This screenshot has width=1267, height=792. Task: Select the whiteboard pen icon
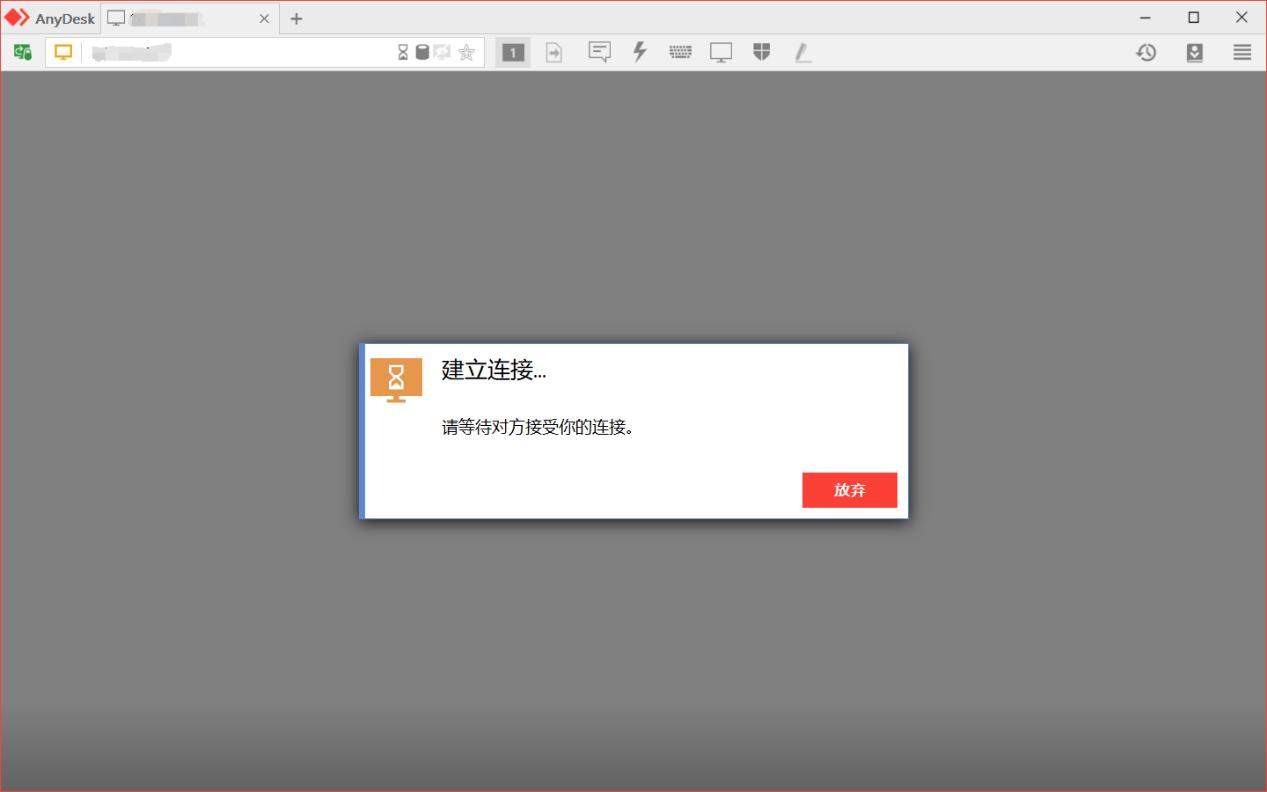point(802,52)
